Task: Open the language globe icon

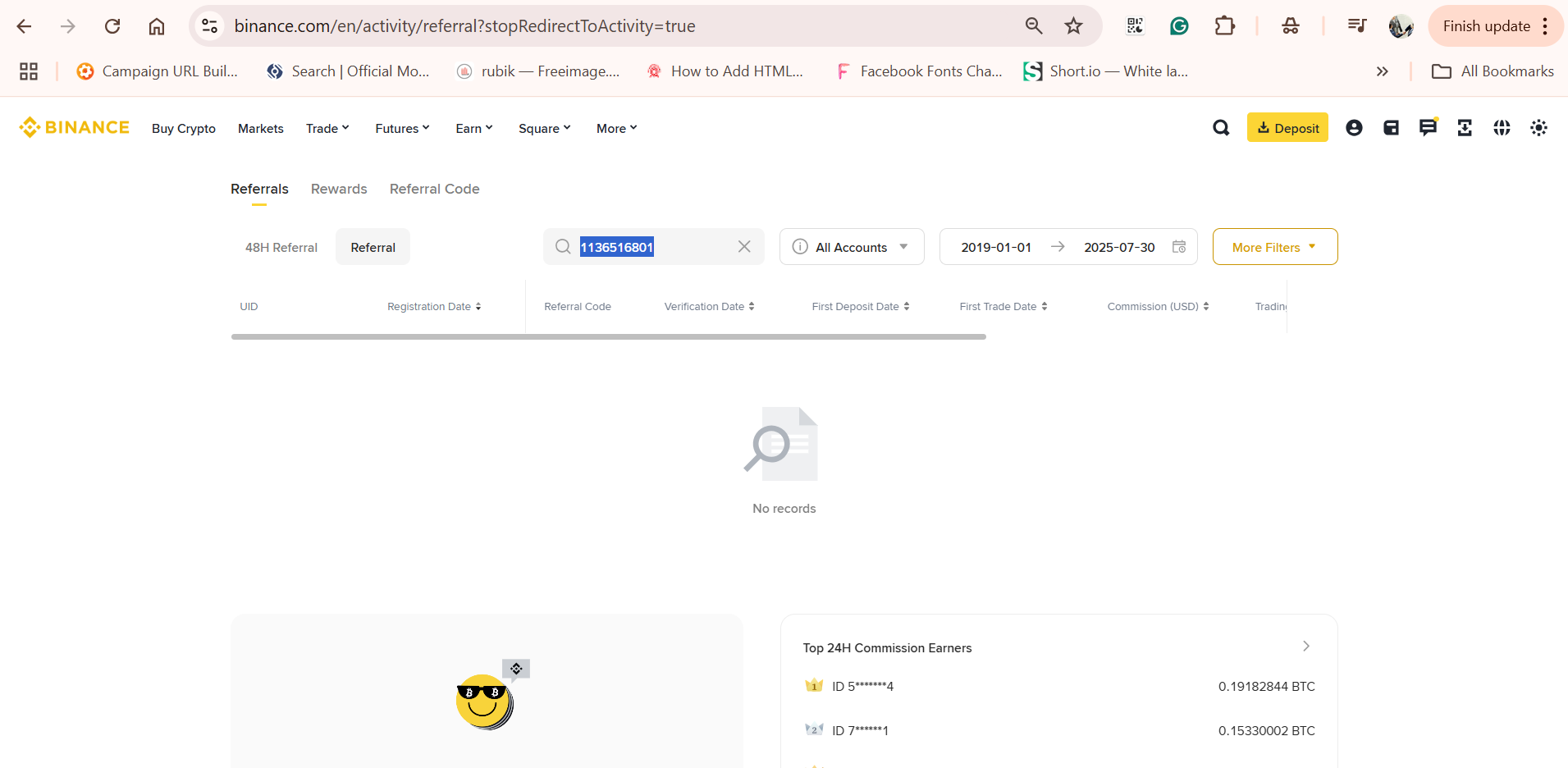Action: tap(1502, 127)
